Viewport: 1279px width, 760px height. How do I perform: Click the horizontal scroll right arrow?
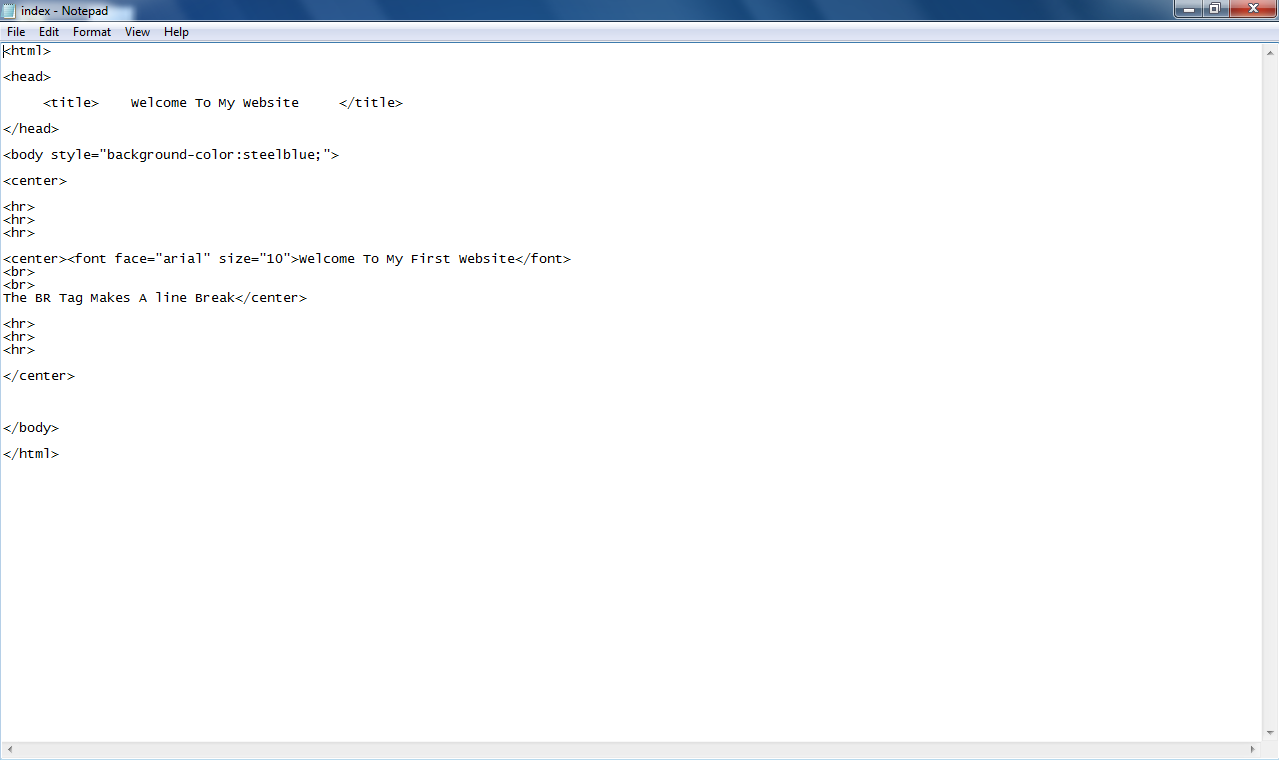coord(1253,747)
